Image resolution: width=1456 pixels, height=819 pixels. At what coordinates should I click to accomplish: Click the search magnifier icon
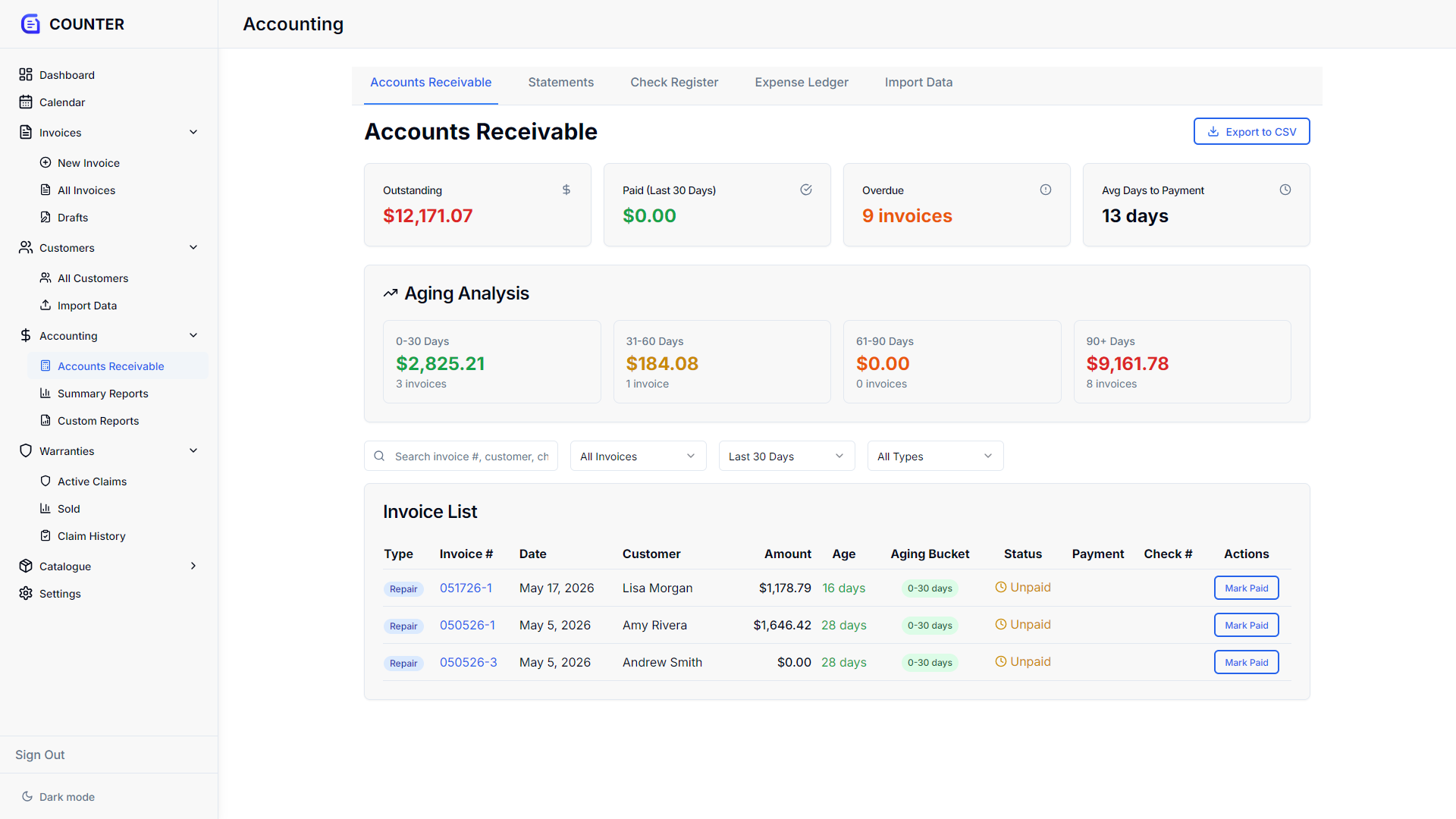[x=379, y=456]
